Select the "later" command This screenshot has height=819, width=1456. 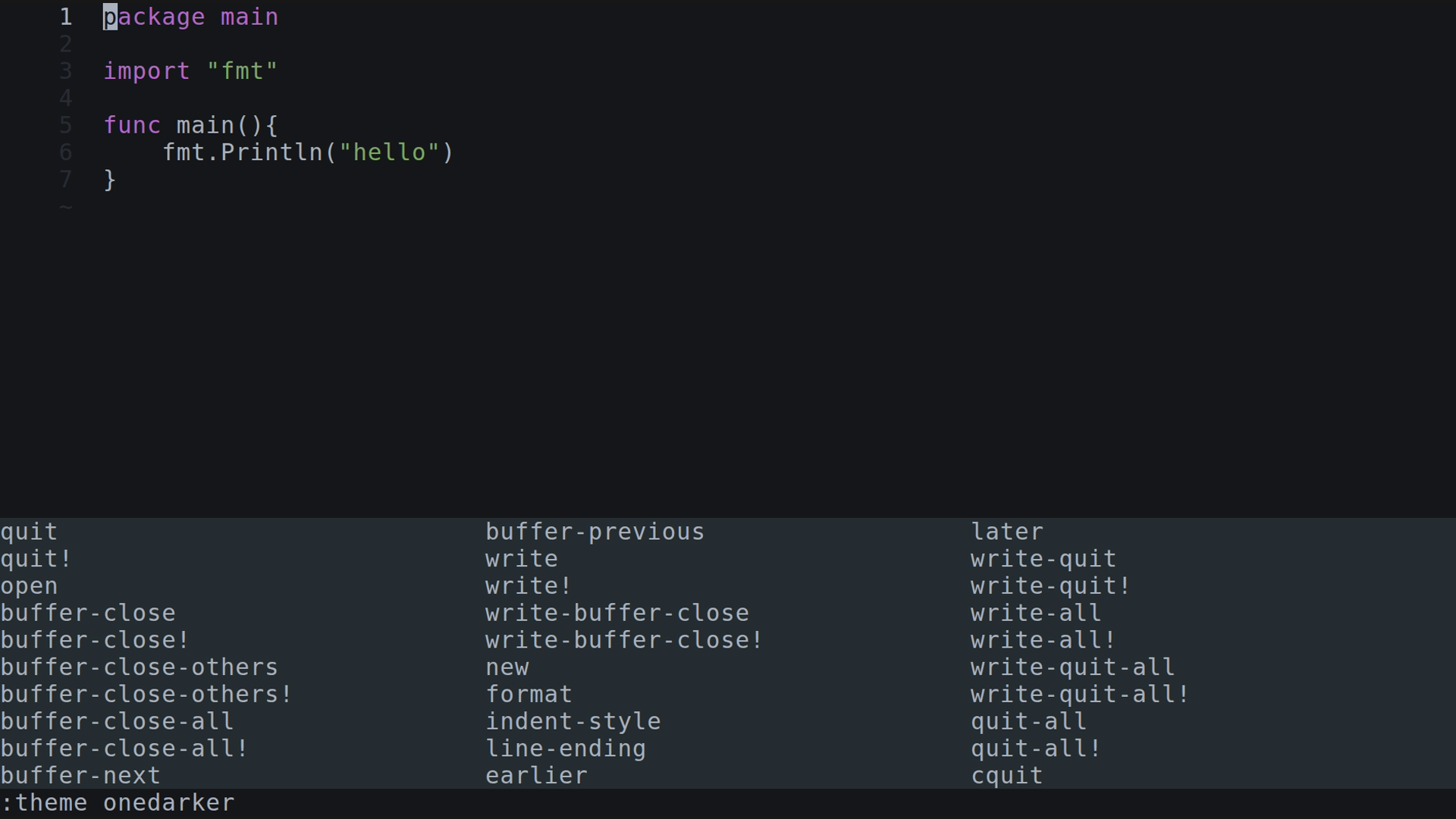click(1007, 532)
